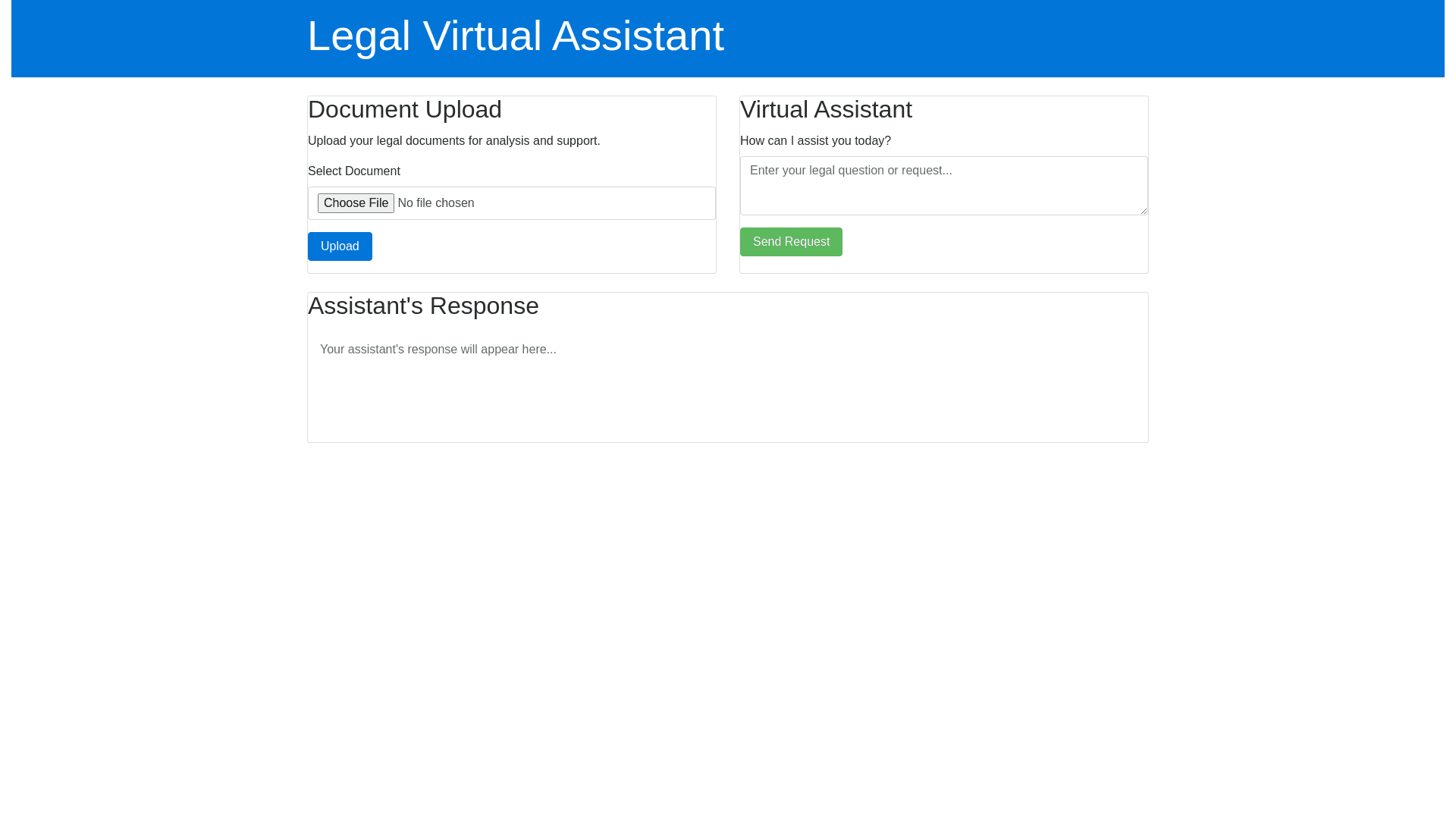
Task: Focus the legal question text area
Action: tap(943, 186)
